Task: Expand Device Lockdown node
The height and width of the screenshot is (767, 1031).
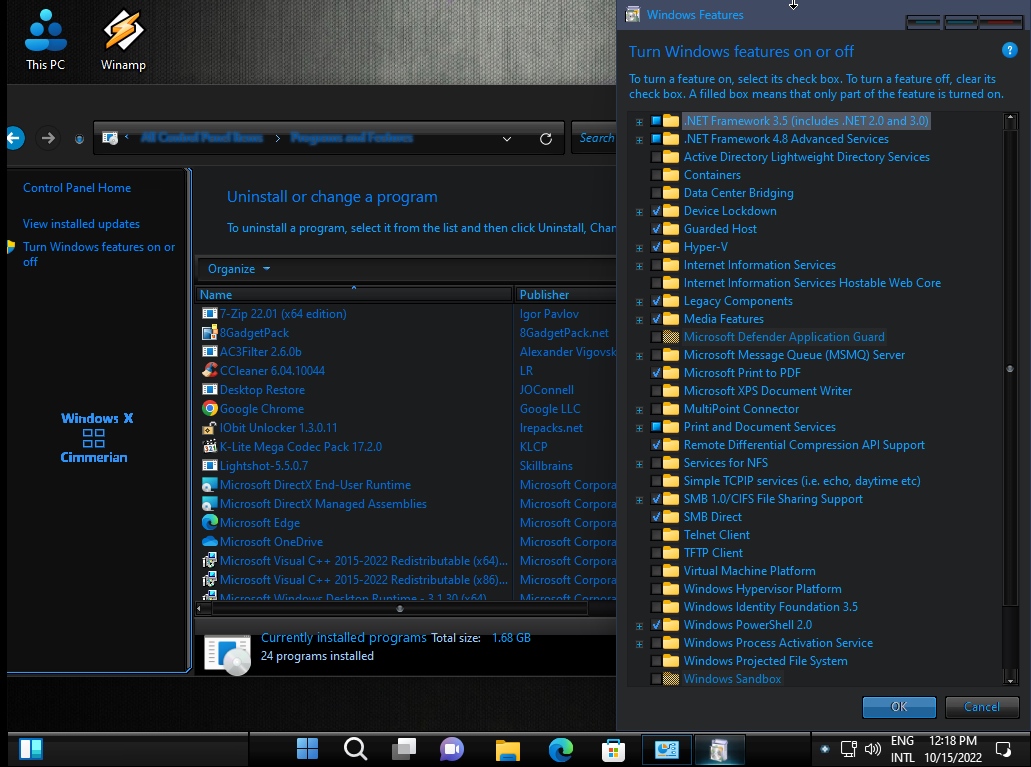Action: (639, 212)
